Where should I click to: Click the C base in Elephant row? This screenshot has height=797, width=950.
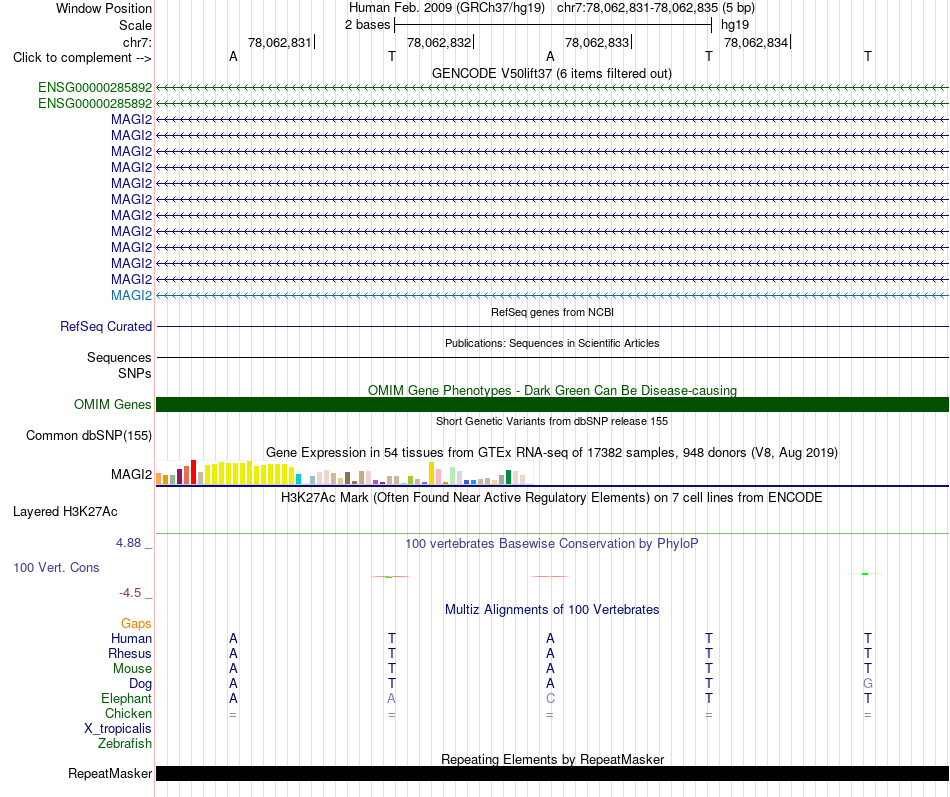pos(550,698)
